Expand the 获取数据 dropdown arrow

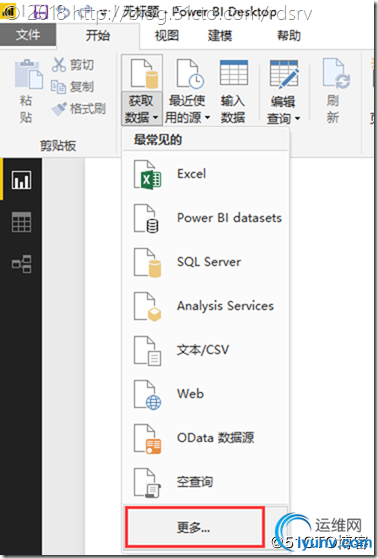[155, 117]
